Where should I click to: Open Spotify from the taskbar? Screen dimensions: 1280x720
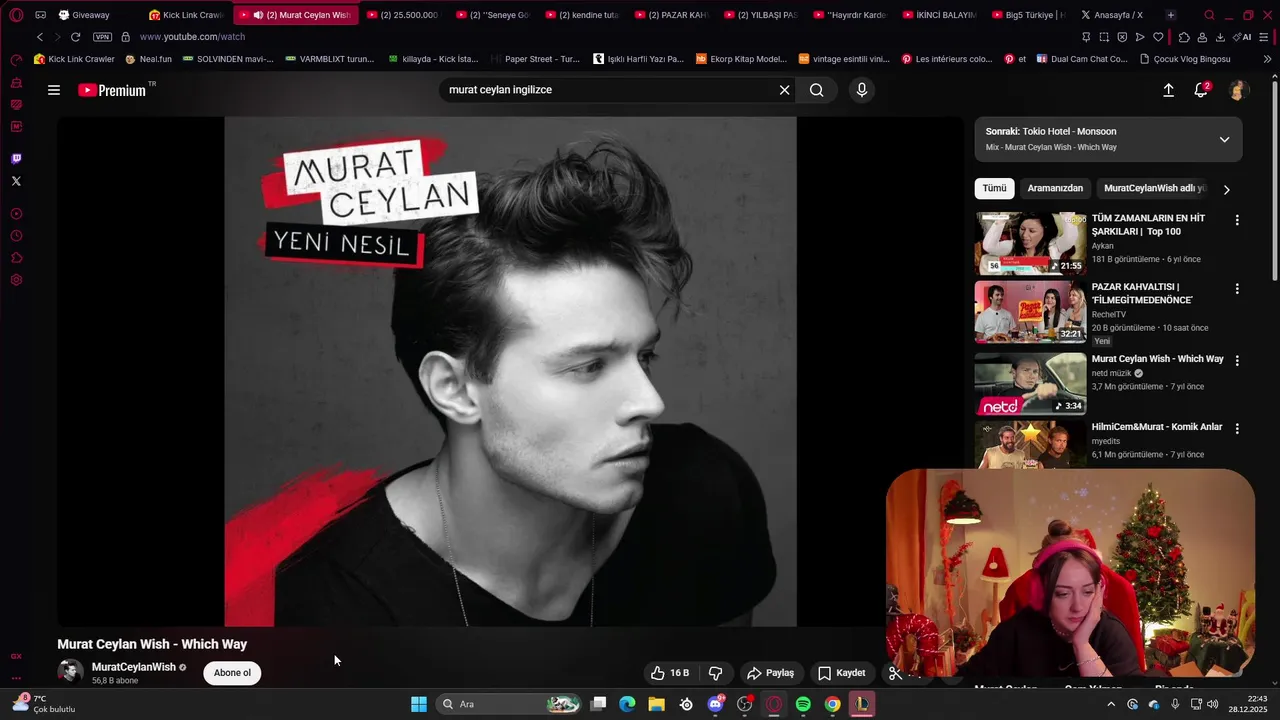[803, 704]
